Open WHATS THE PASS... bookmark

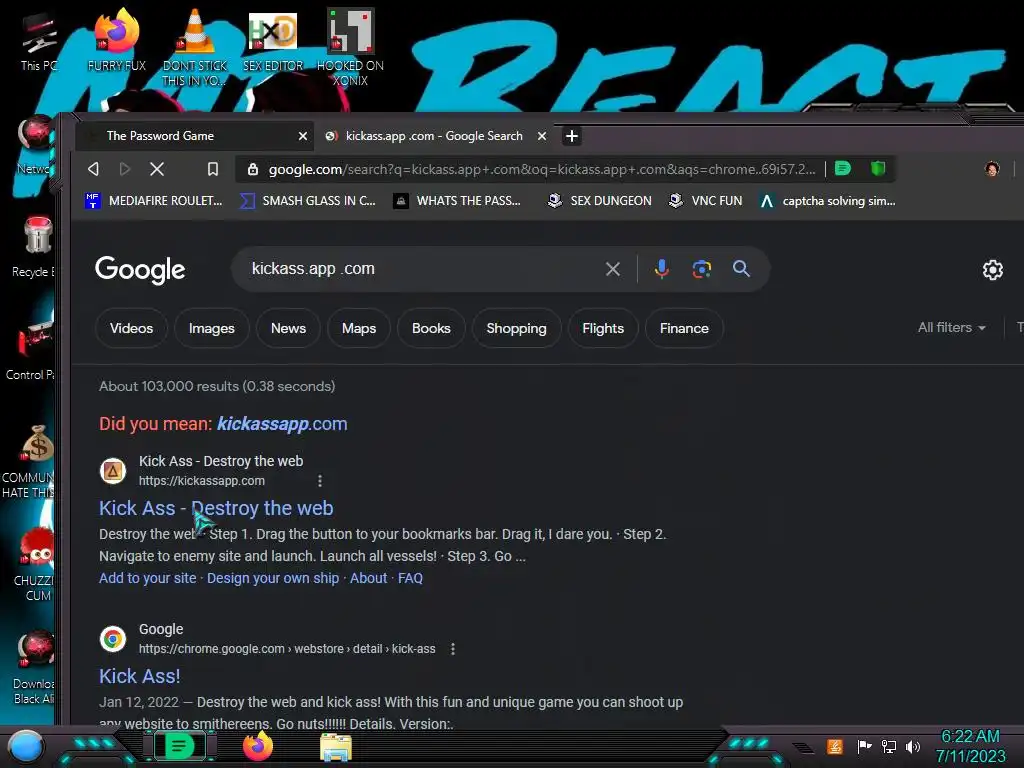pyautogui.click(x=457, y=200)
